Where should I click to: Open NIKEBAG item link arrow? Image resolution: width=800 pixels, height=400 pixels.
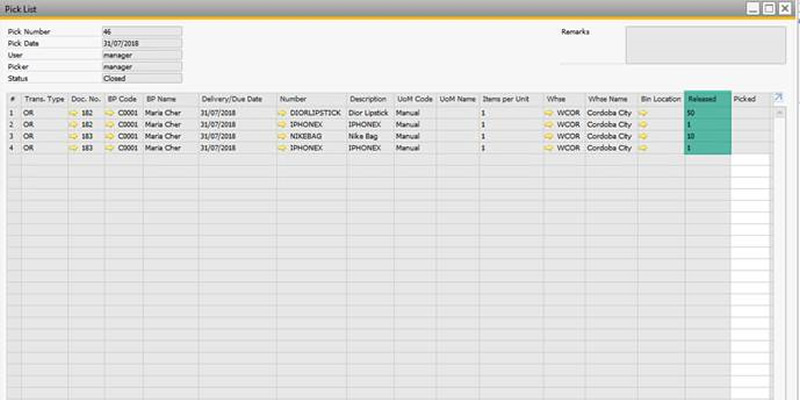[284, 136]
